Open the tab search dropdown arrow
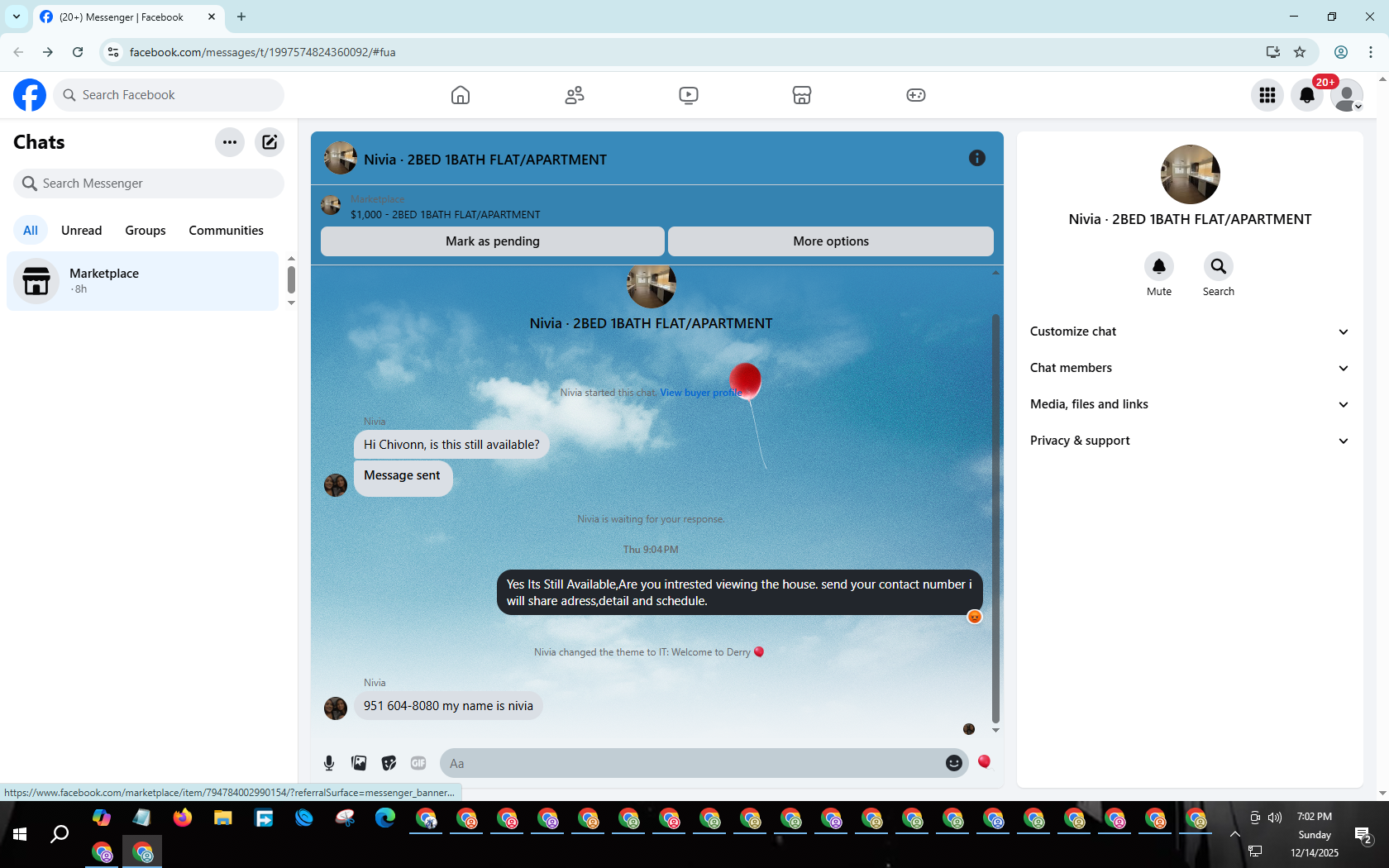 tap(17, 17)
